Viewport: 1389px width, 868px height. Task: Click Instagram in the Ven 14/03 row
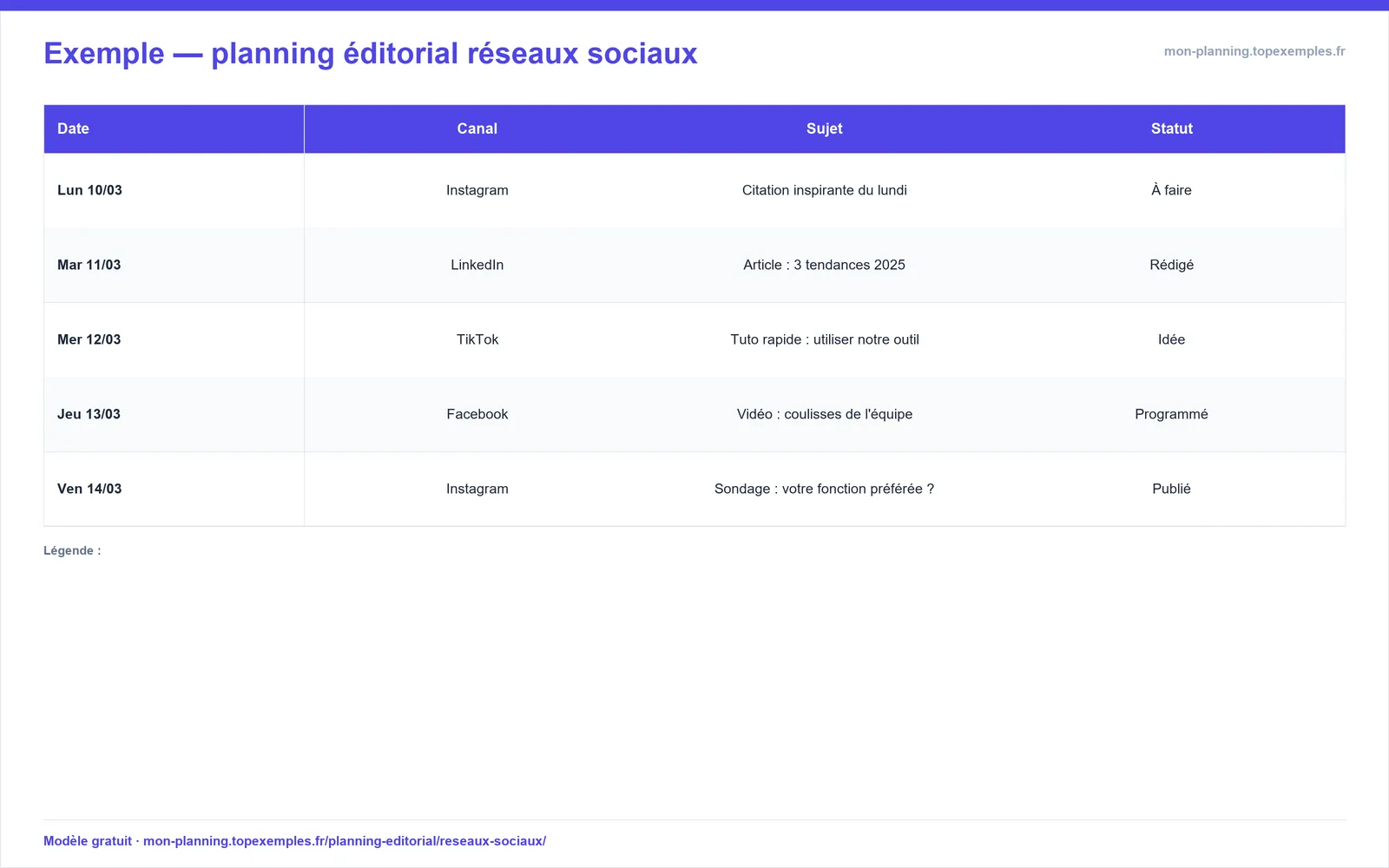pos(477,489)
